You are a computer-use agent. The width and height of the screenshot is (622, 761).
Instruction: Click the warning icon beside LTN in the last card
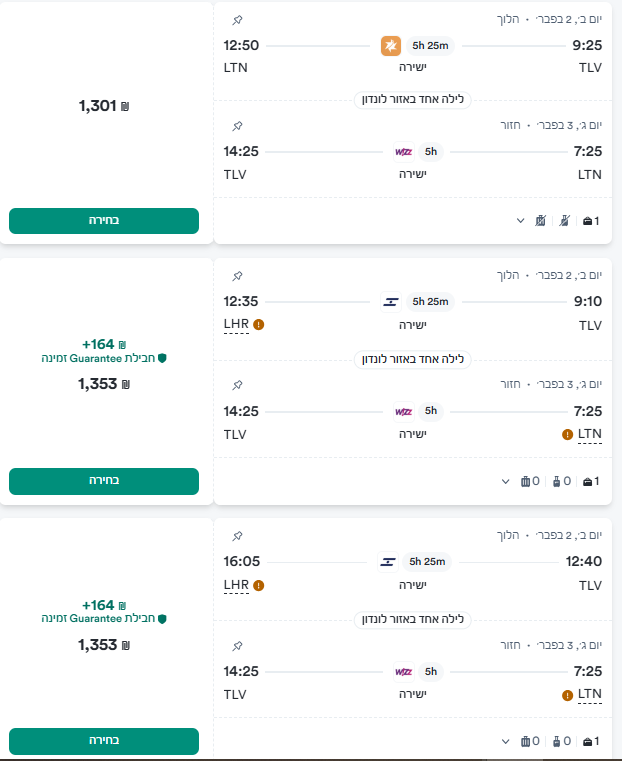coord(568,694)
